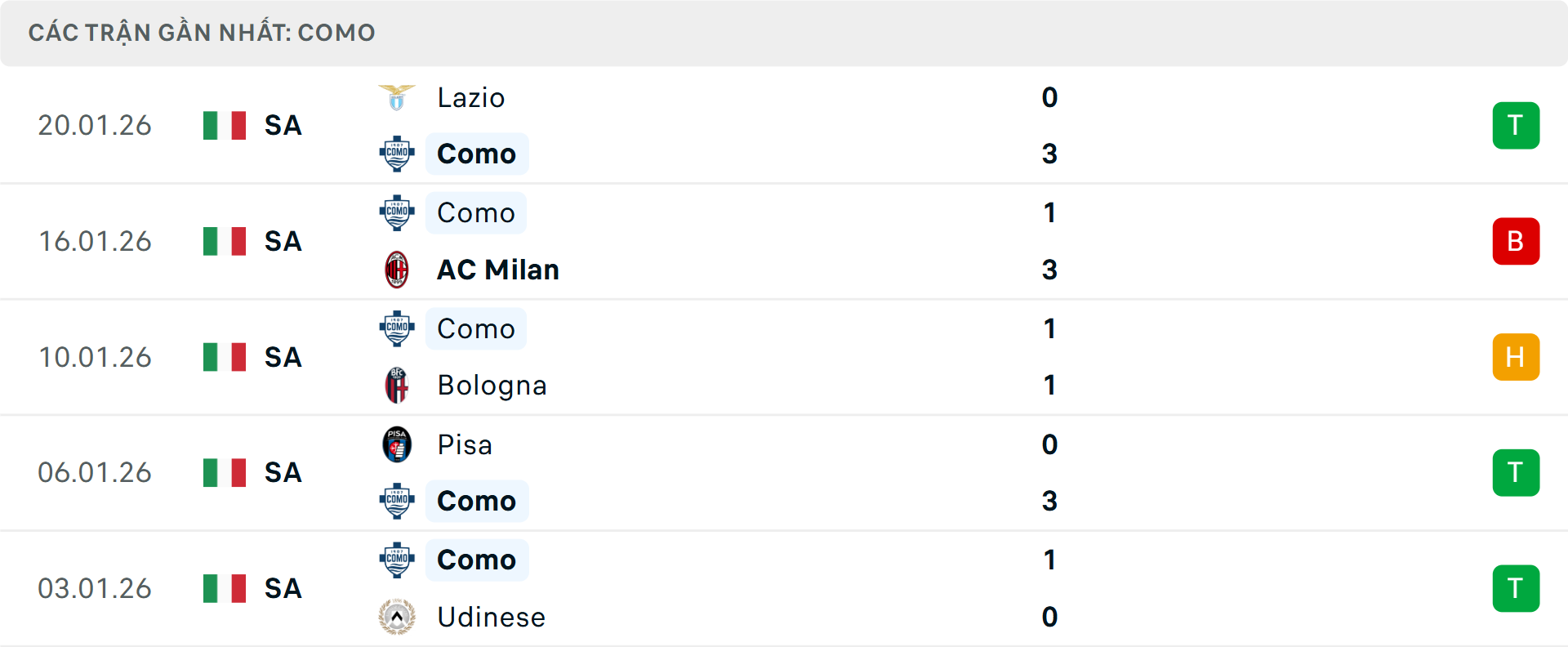
Task: Open the Lazio team link
Action: tap(471, 98)
